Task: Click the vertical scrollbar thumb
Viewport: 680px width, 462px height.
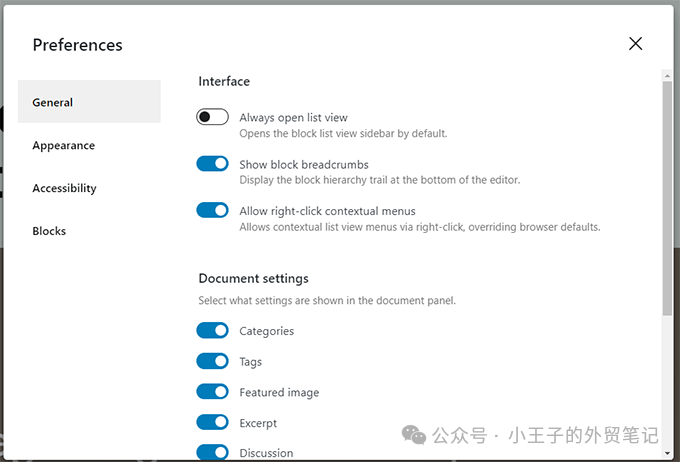Action: point(667,198)
